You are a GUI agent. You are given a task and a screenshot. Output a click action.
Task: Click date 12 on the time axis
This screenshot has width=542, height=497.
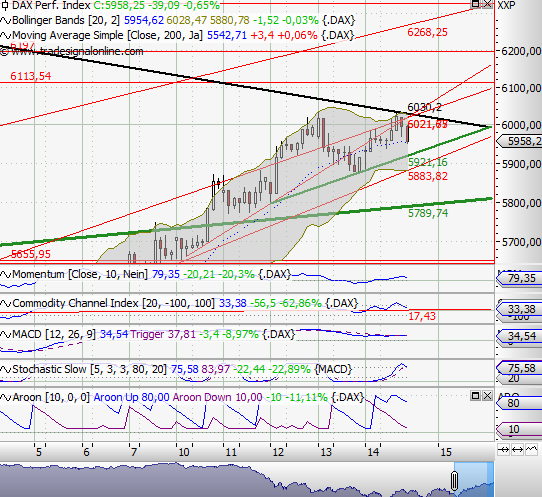(x=278, y=452)
